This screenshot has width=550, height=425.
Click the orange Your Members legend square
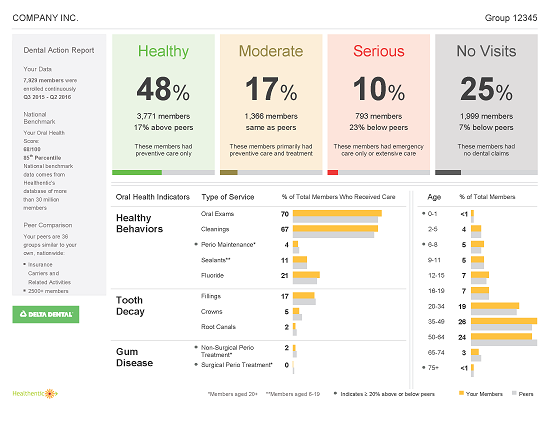[461, 393]
